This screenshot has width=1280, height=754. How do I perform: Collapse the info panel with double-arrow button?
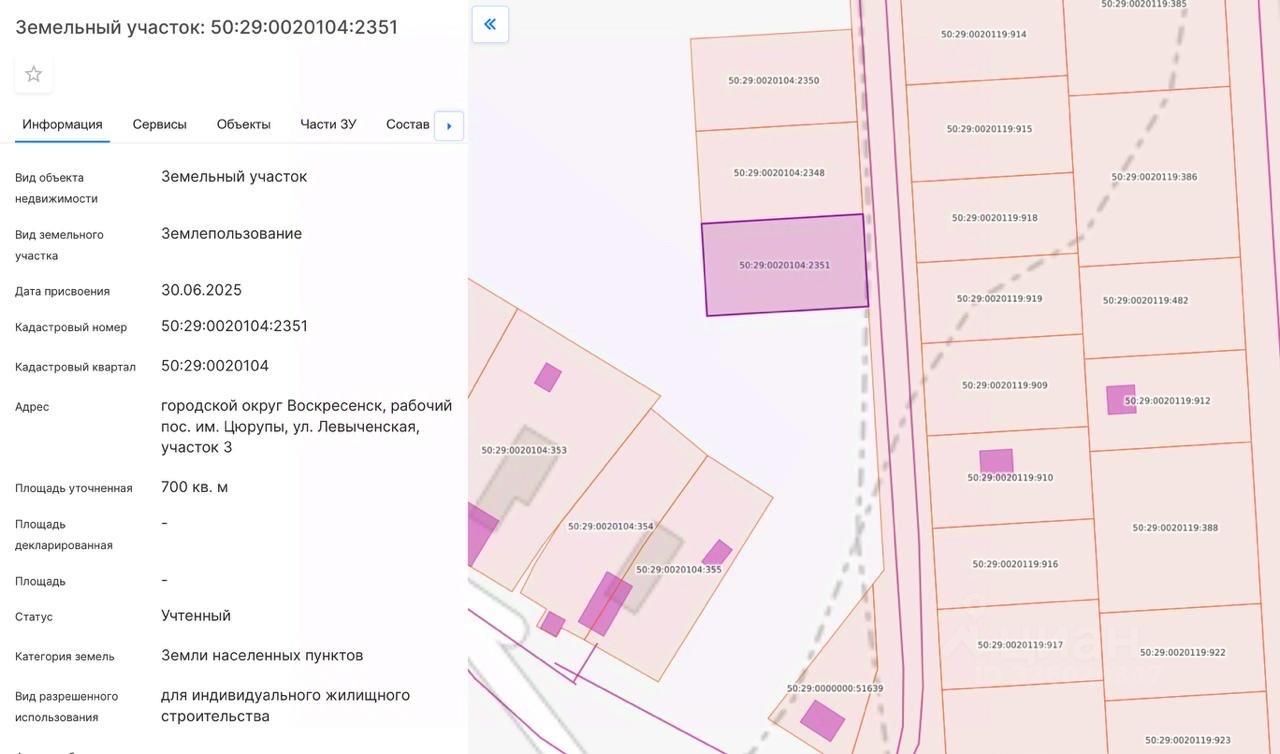pyautogui.click(x=490, y=24)
